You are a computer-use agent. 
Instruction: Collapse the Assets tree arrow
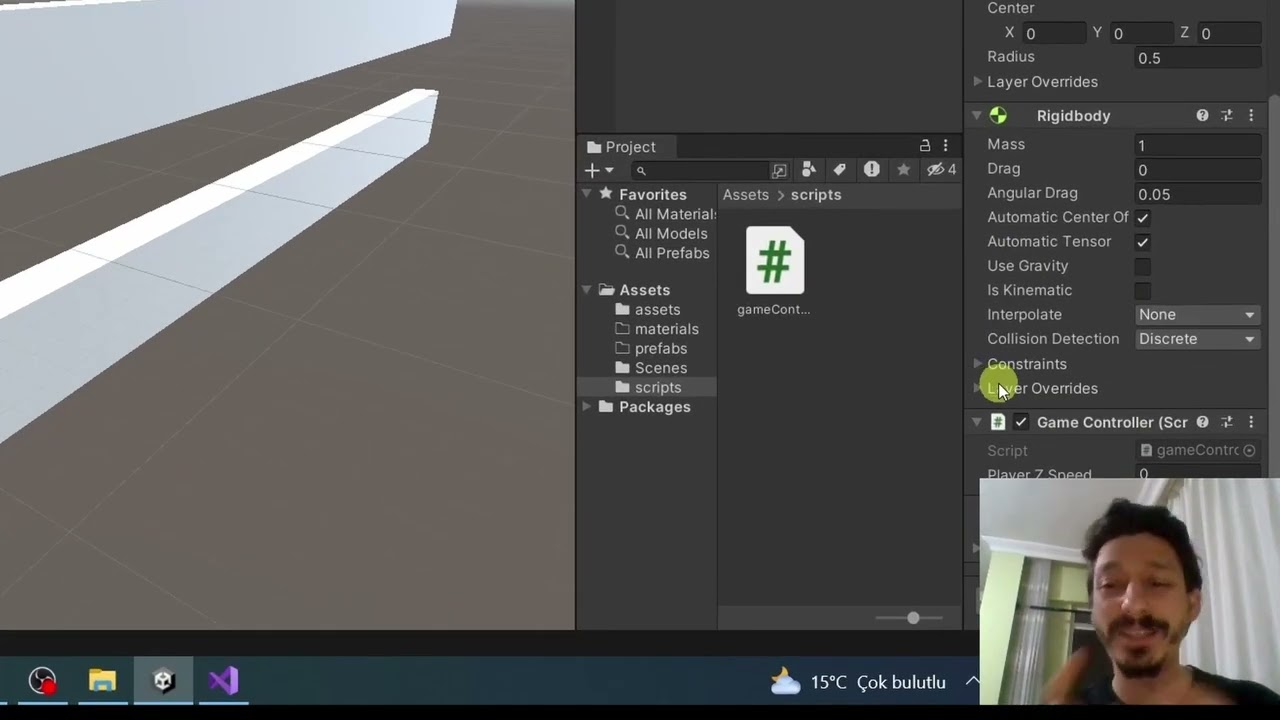(587, 289)
